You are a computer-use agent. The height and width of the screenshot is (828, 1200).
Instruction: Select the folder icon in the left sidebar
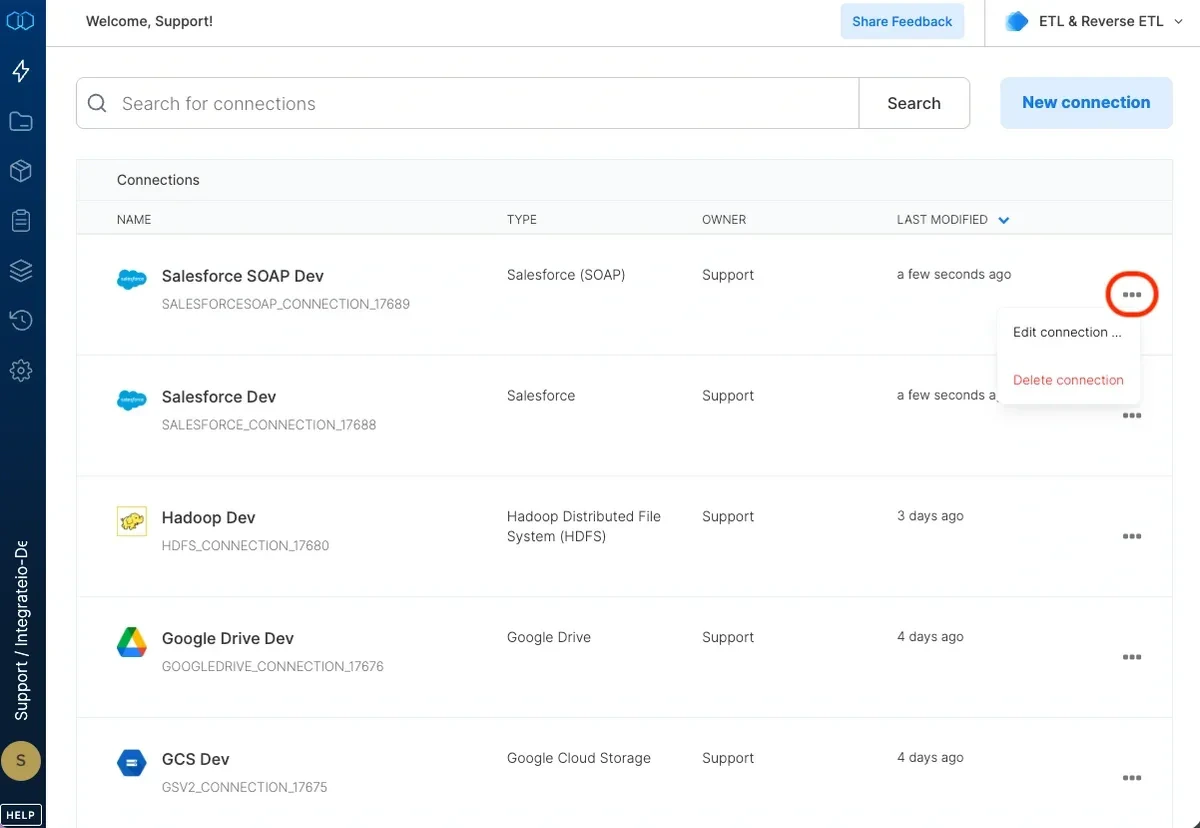(x=21, y=121)
